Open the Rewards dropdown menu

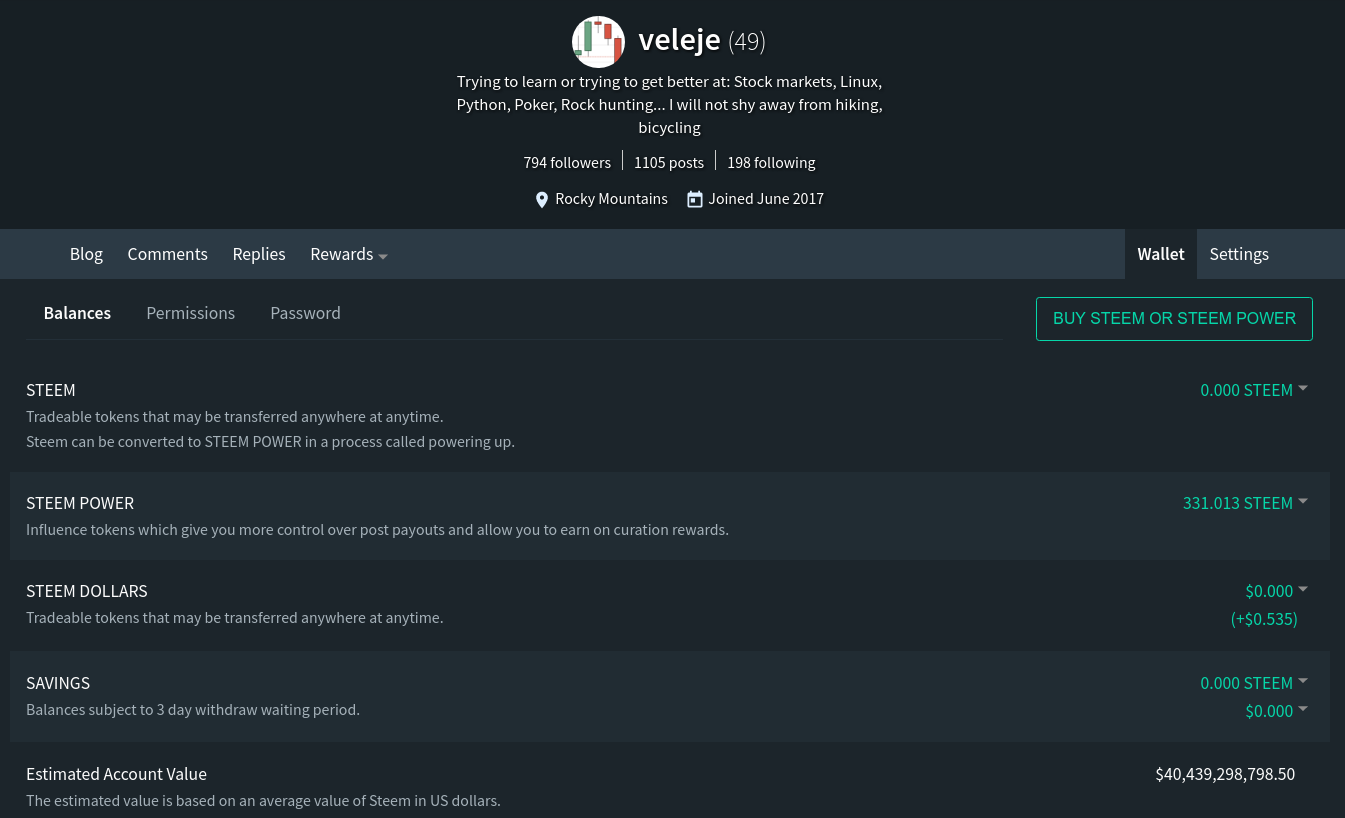(x=348, y=254)
